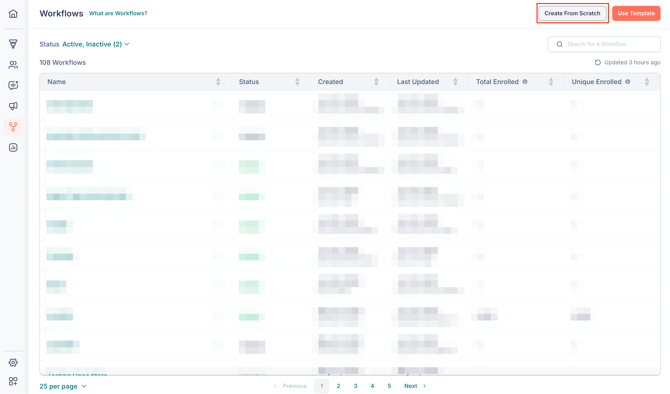The width and height of the screenshot is (670, 394).
Task: Open the apps grid icon at sidebar bottom
Action: click(x=13, y=381)
